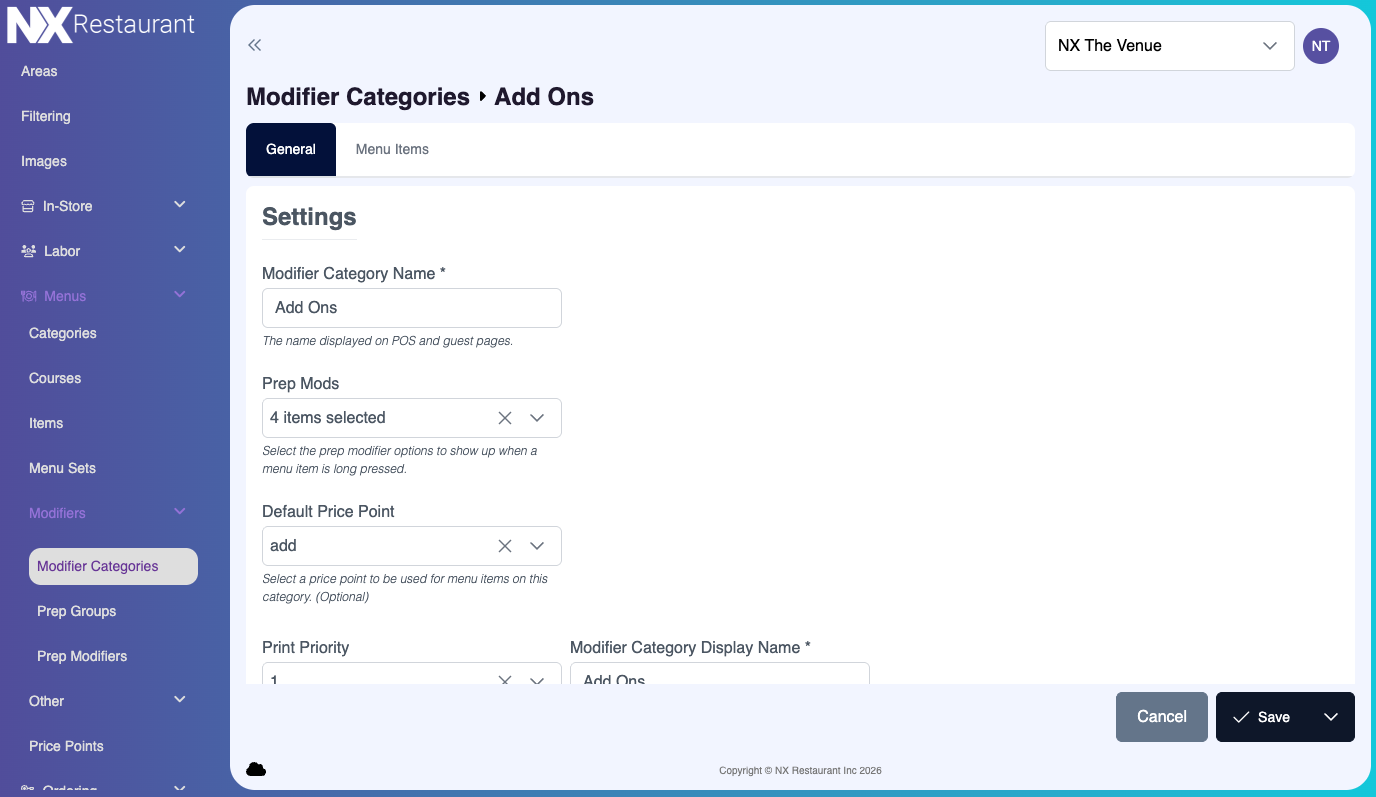Clear Prep Mods selection with X icon
1376x797 pixels.
505,418
